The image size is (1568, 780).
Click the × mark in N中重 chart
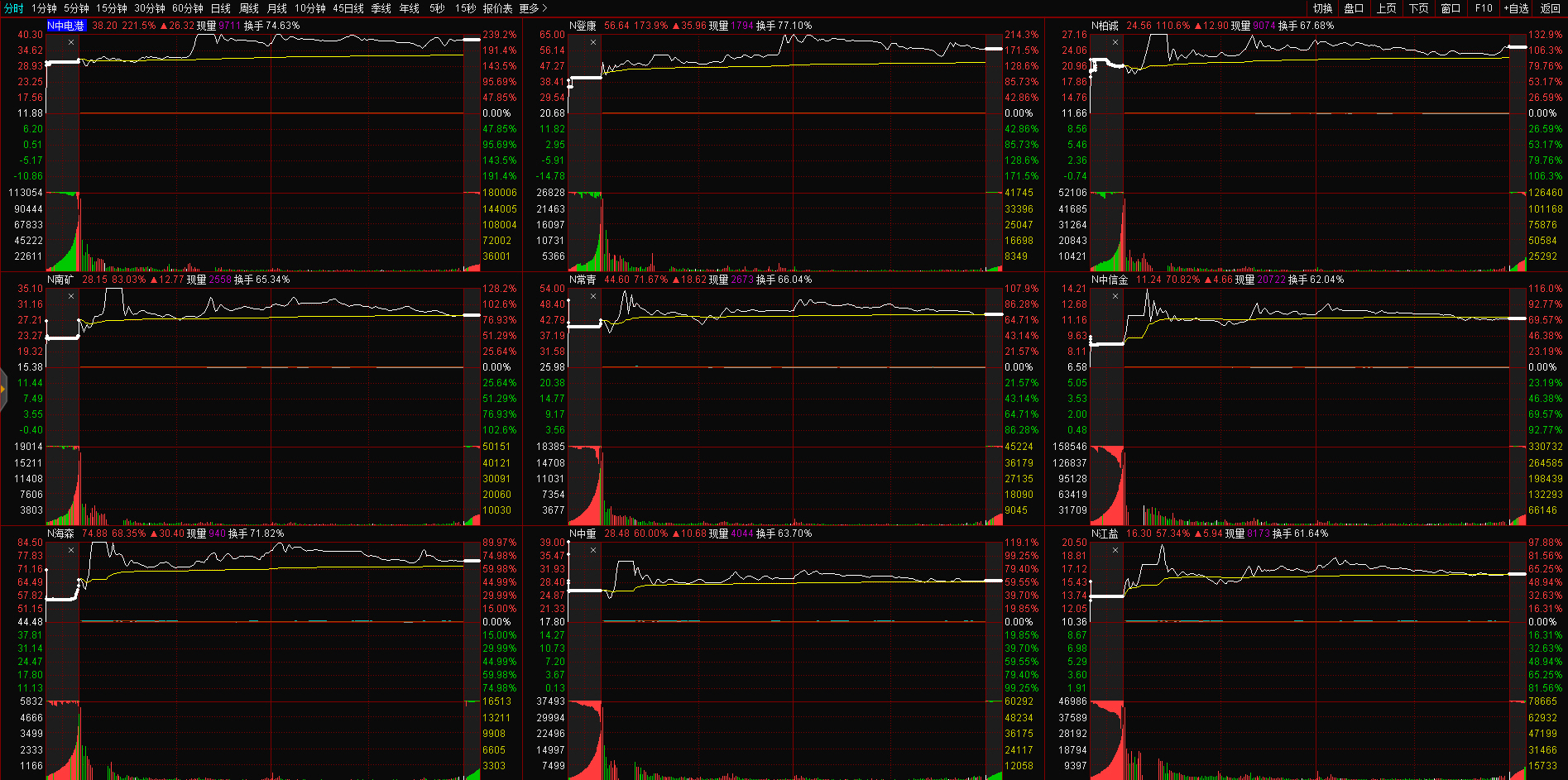pyautogui.click(x=593, y=550)
